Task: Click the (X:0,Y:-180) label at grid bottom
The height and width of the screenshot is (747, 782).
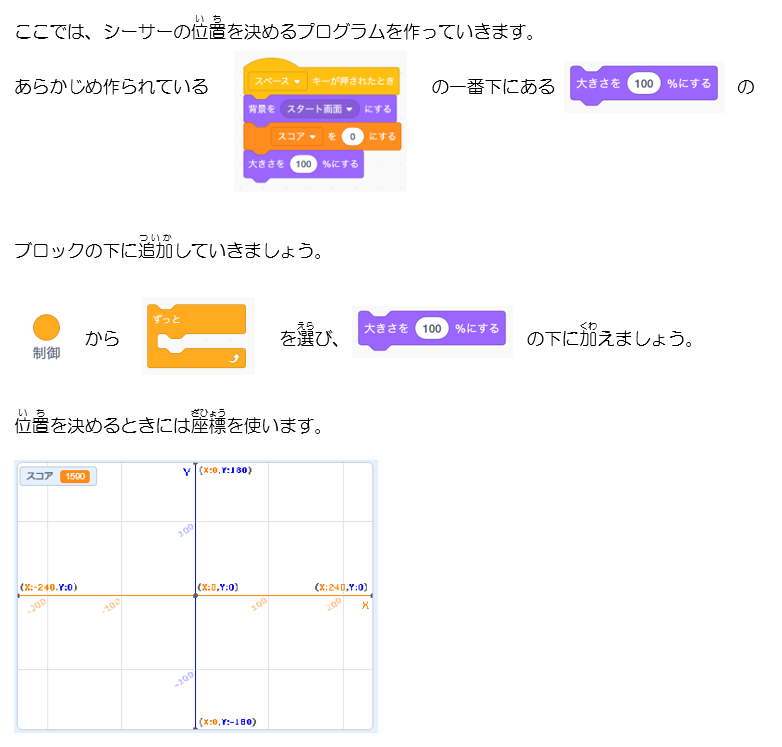Action: pyautogui.click(x=224, y=722)
